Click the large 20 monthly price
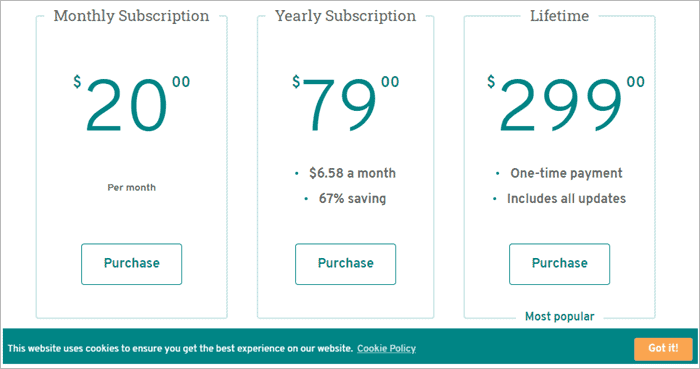The width and height of the screenshot is (700, 369). click(x=126, y=105)
